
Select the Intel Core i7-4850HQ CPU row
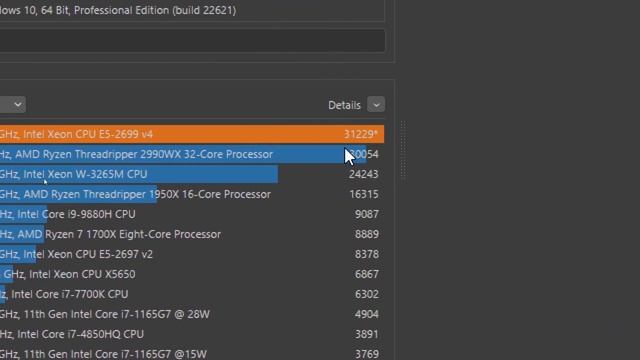[192, 334]
